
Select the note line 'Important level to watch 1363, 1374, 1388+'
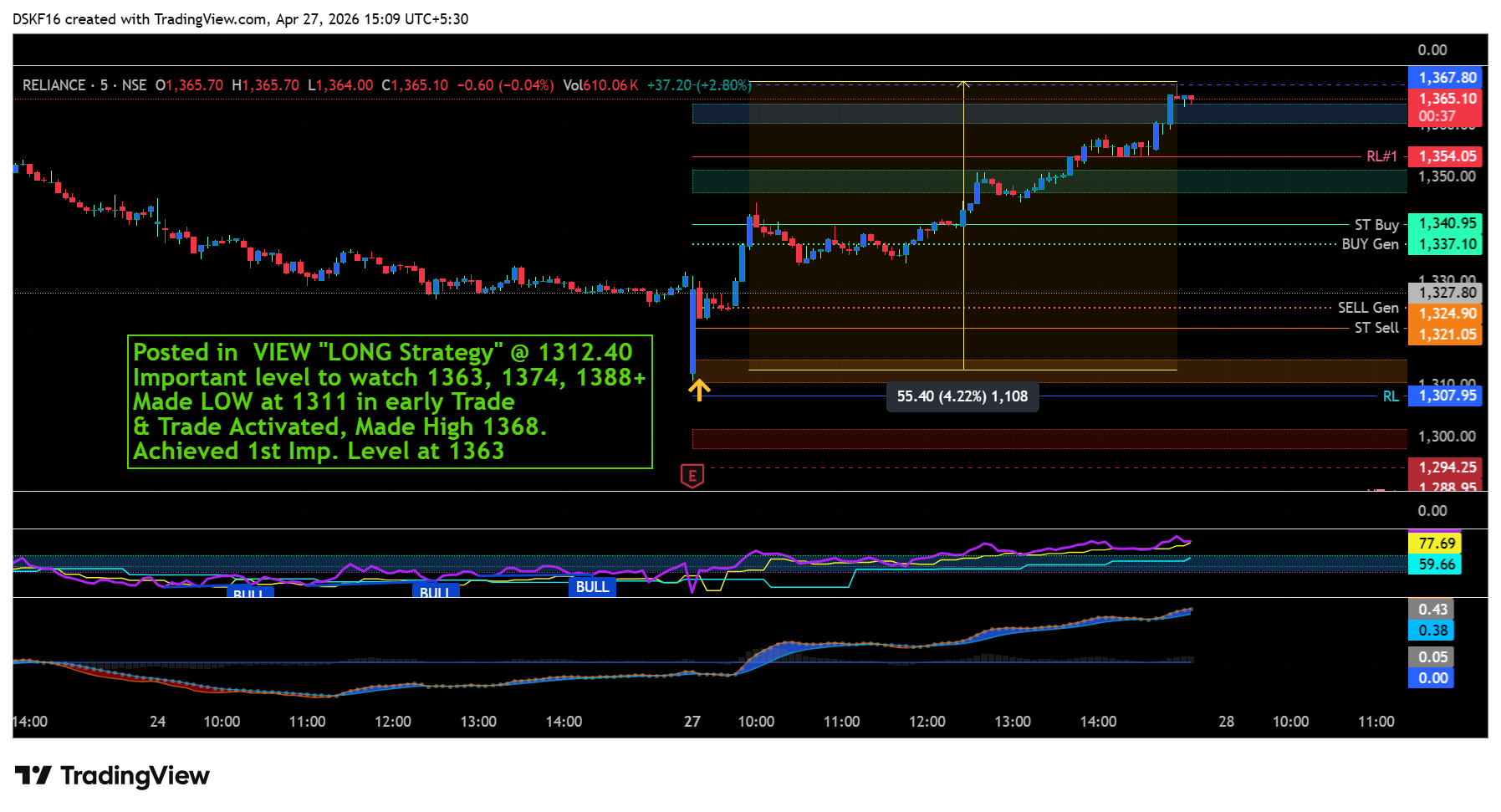click(390, 377)
